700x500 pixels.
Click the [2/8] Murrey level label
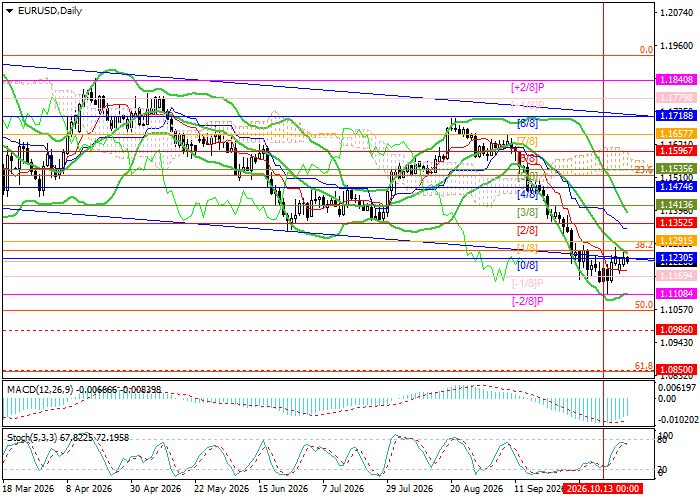click(527, 231)
